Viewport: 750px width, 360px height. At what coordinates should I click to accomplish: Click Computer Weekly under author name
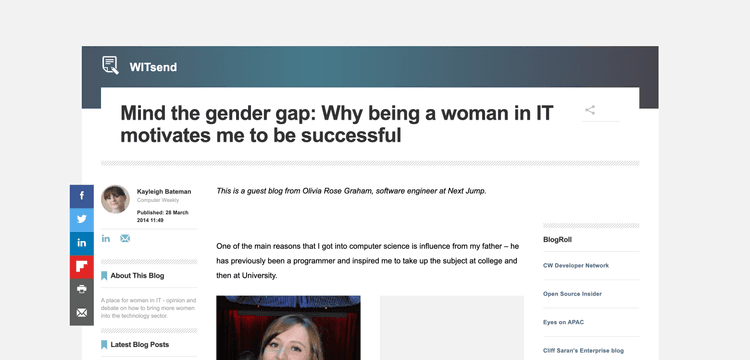click(x=158, y=200)
